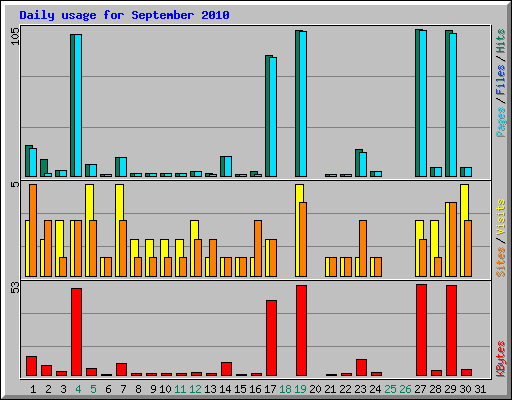Screen dimensions: 512x400
Task: Click day '3' on the x-axis
Action: [x=63, y=389]
